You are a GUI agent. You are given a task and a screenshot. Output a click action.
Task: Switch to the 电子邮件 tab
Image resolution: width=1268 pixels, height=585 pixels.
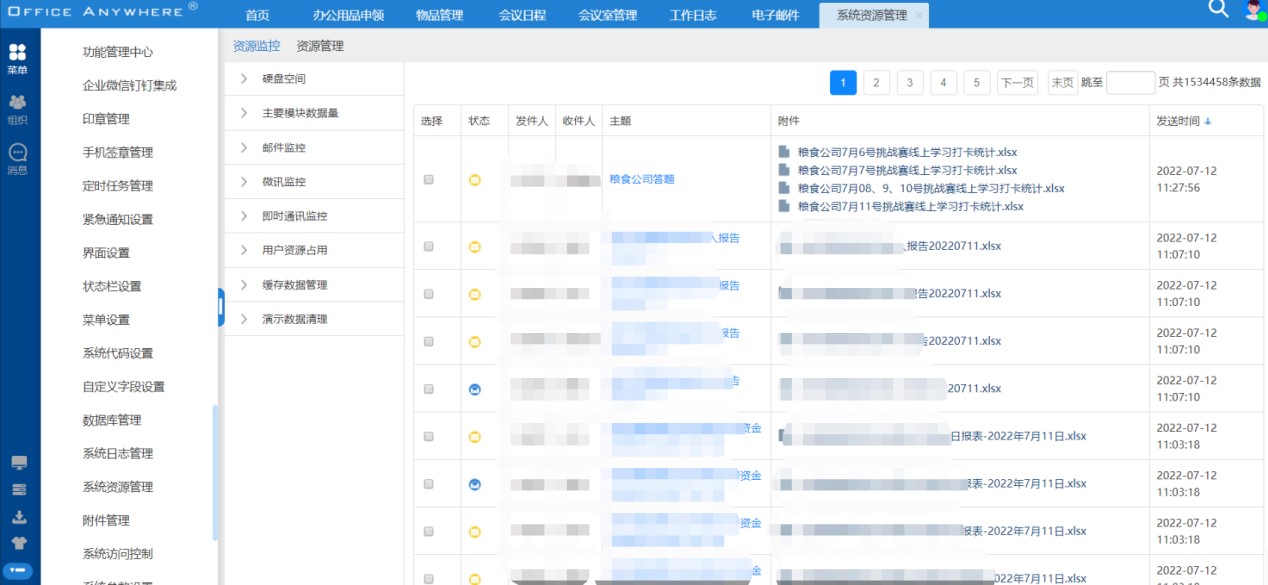click(x=774, y=16)
